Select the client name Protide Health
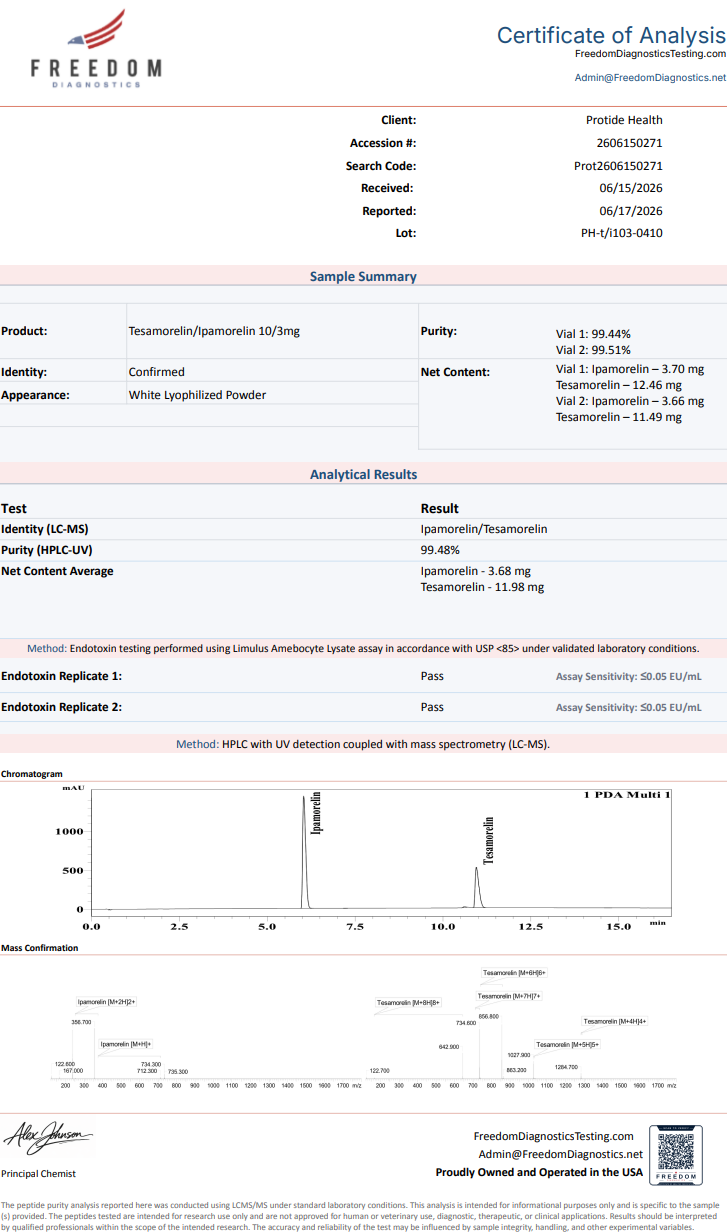 point(624,120)
